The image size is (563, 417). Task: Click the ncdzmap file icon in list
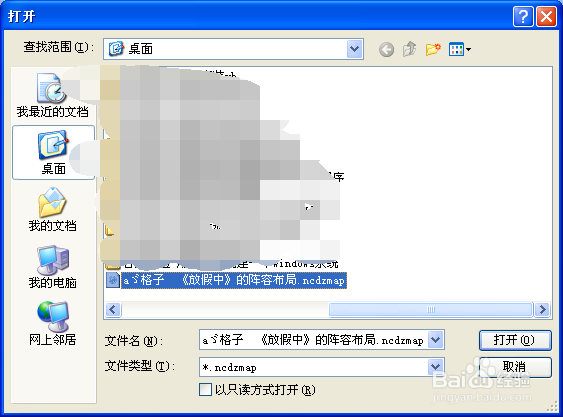[x=113, y=280]
